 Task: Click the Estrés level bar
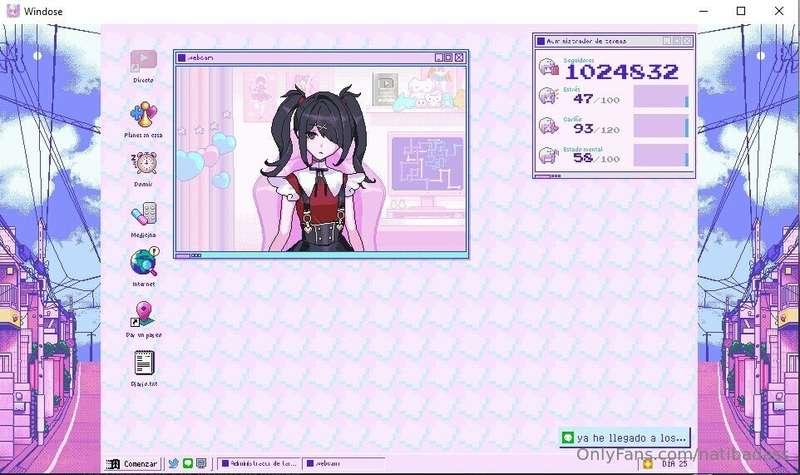point(661,96)
